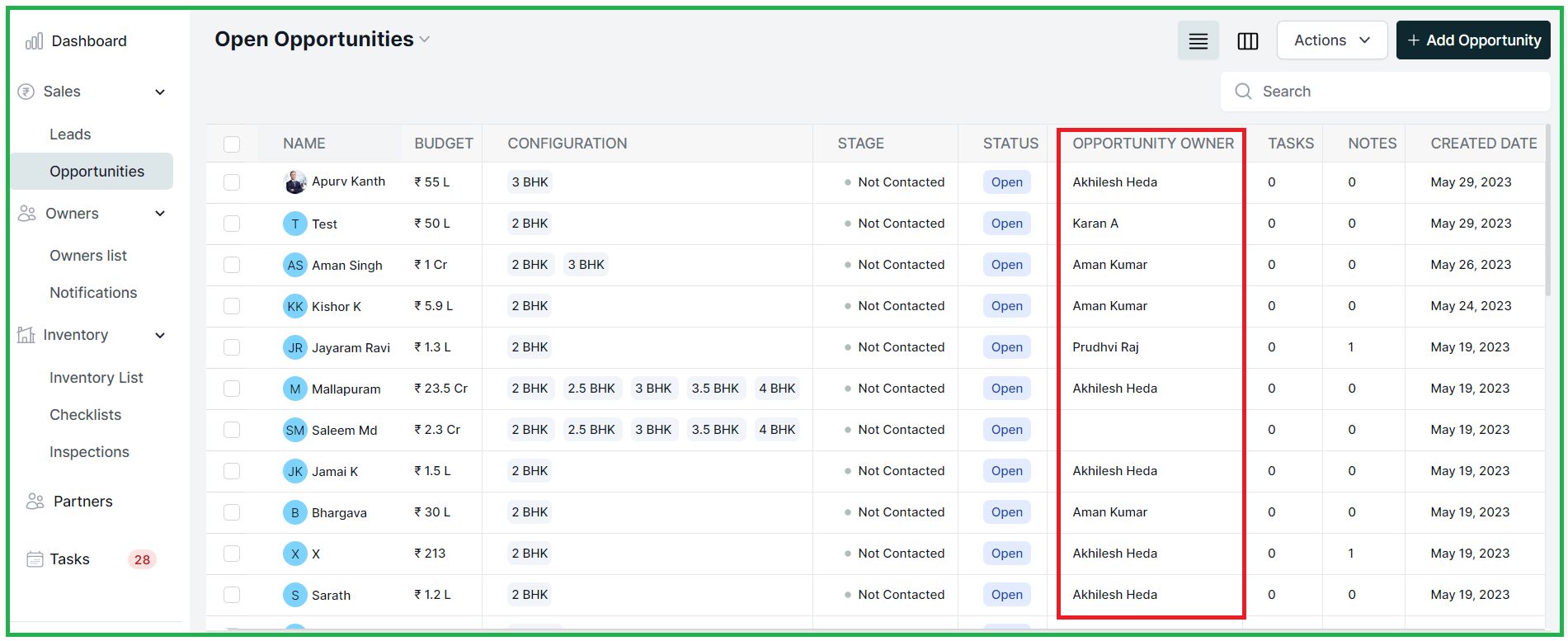Toggle the select-all header checkbox
Screen dimensions: 1568x641
pyautogui.click(x=232, y=144)
